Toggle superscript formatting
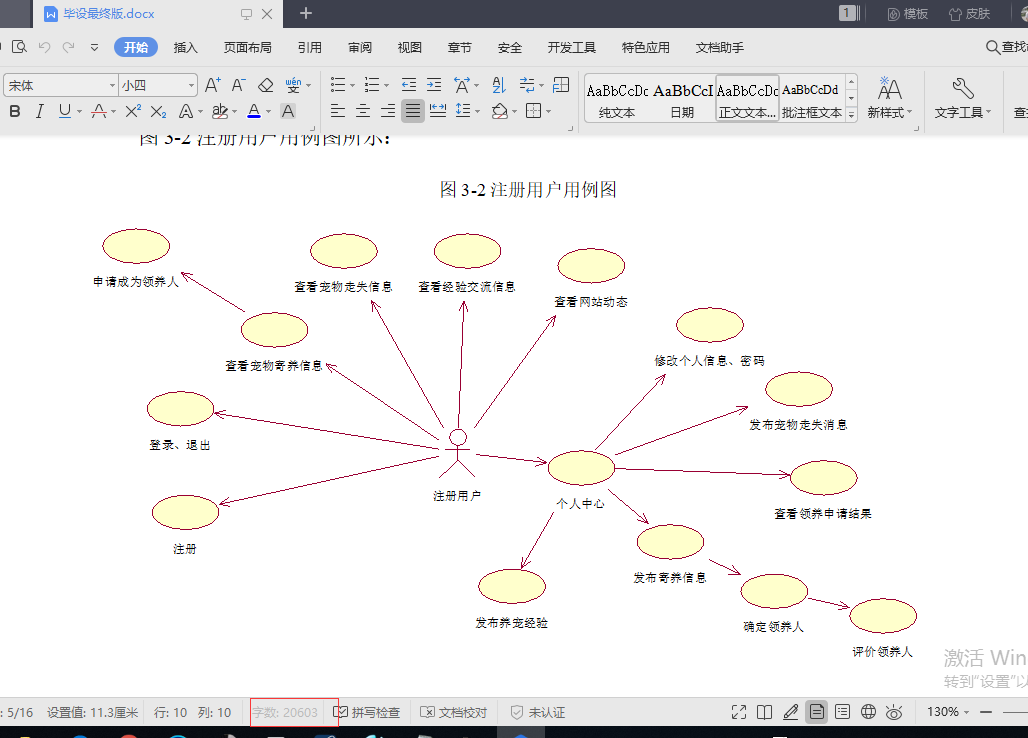 (x=132, y=111)
